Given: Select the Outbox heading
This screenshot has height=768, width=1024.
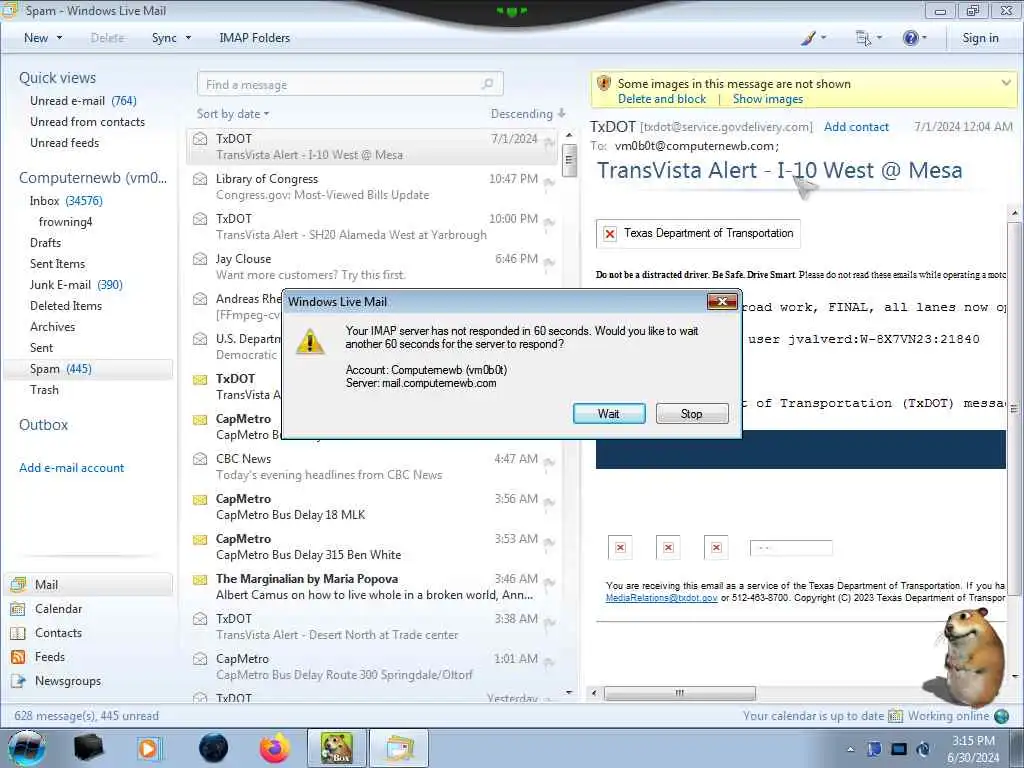Looking at the screenshot, I should click(x=44, y=424).
